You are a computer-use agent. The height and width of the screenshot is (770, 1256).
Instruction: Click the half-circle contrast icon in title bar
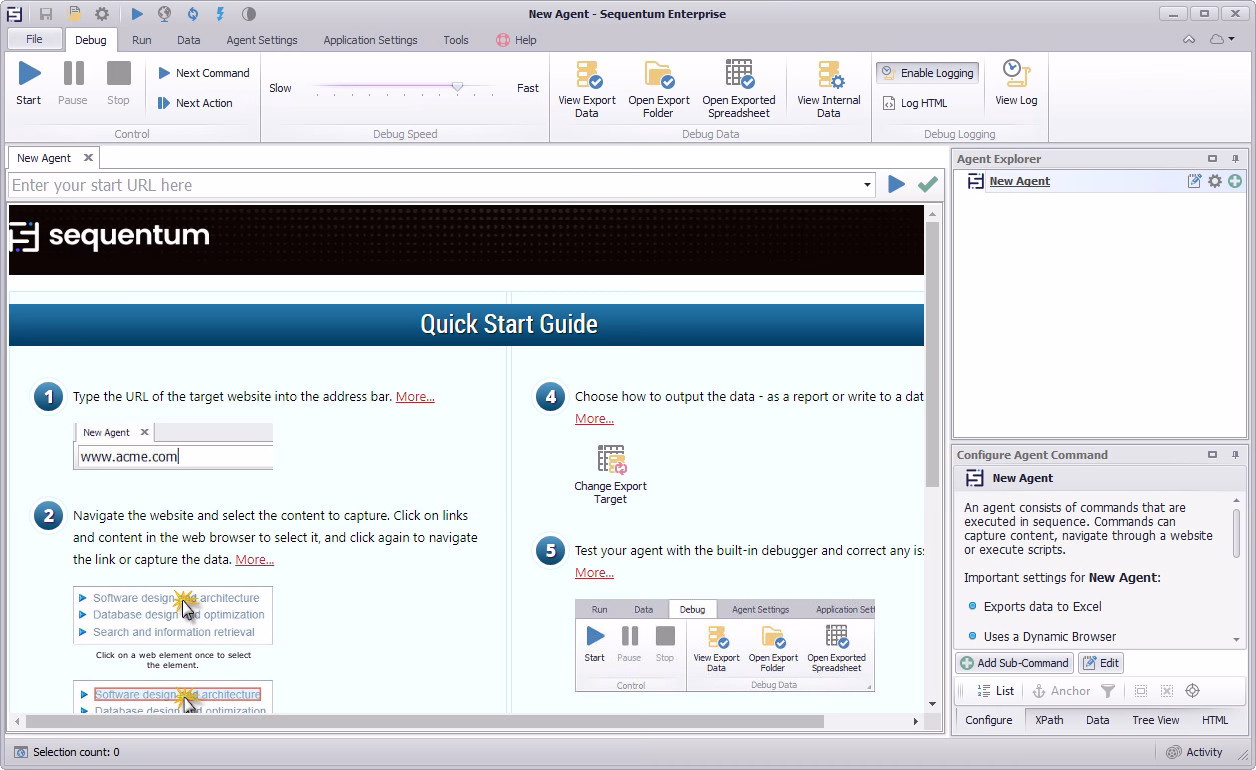[x=248, y=14]
